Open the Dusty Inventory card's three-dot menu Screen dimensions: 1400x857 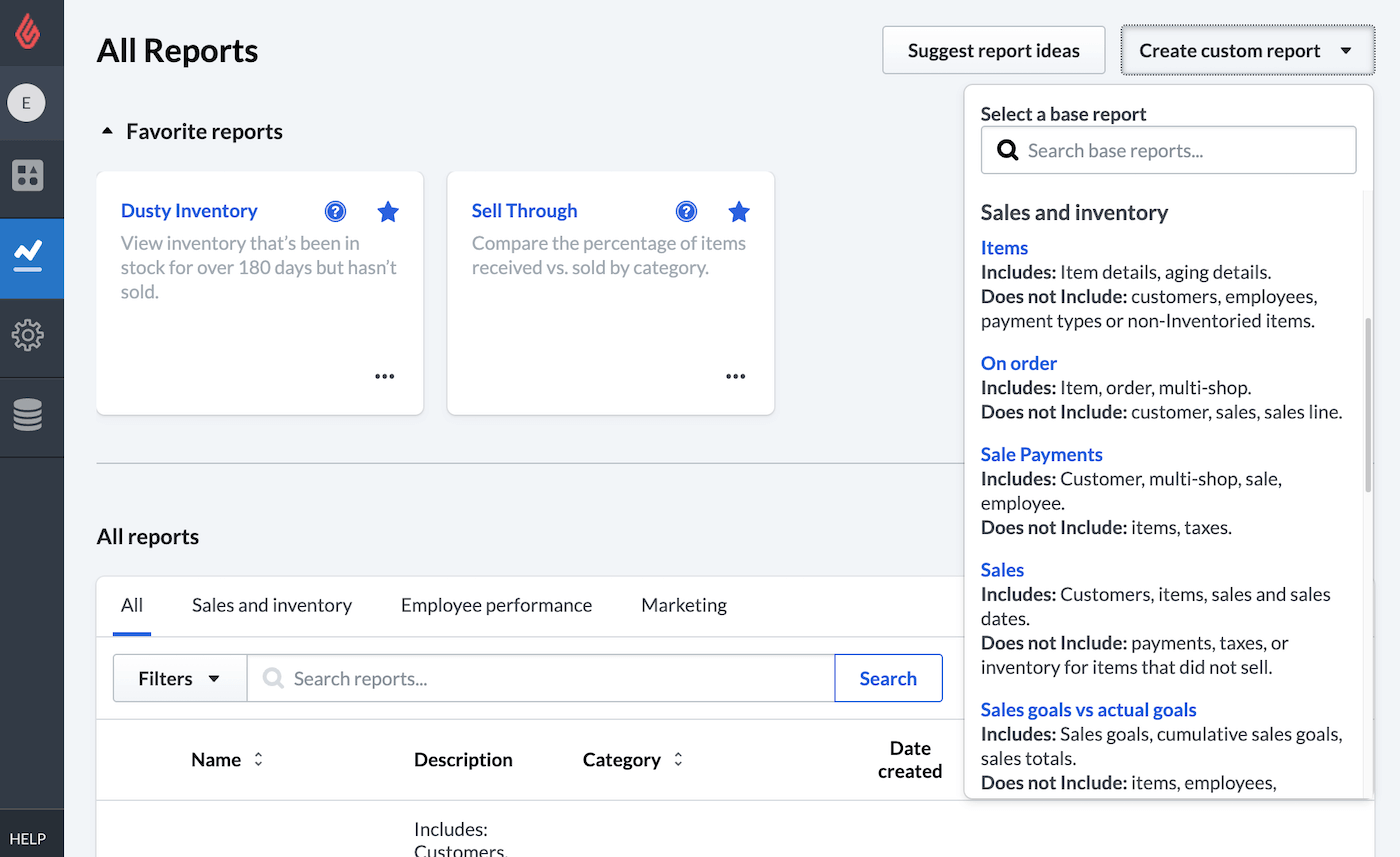pyautogui.click(x=385, y=377)
